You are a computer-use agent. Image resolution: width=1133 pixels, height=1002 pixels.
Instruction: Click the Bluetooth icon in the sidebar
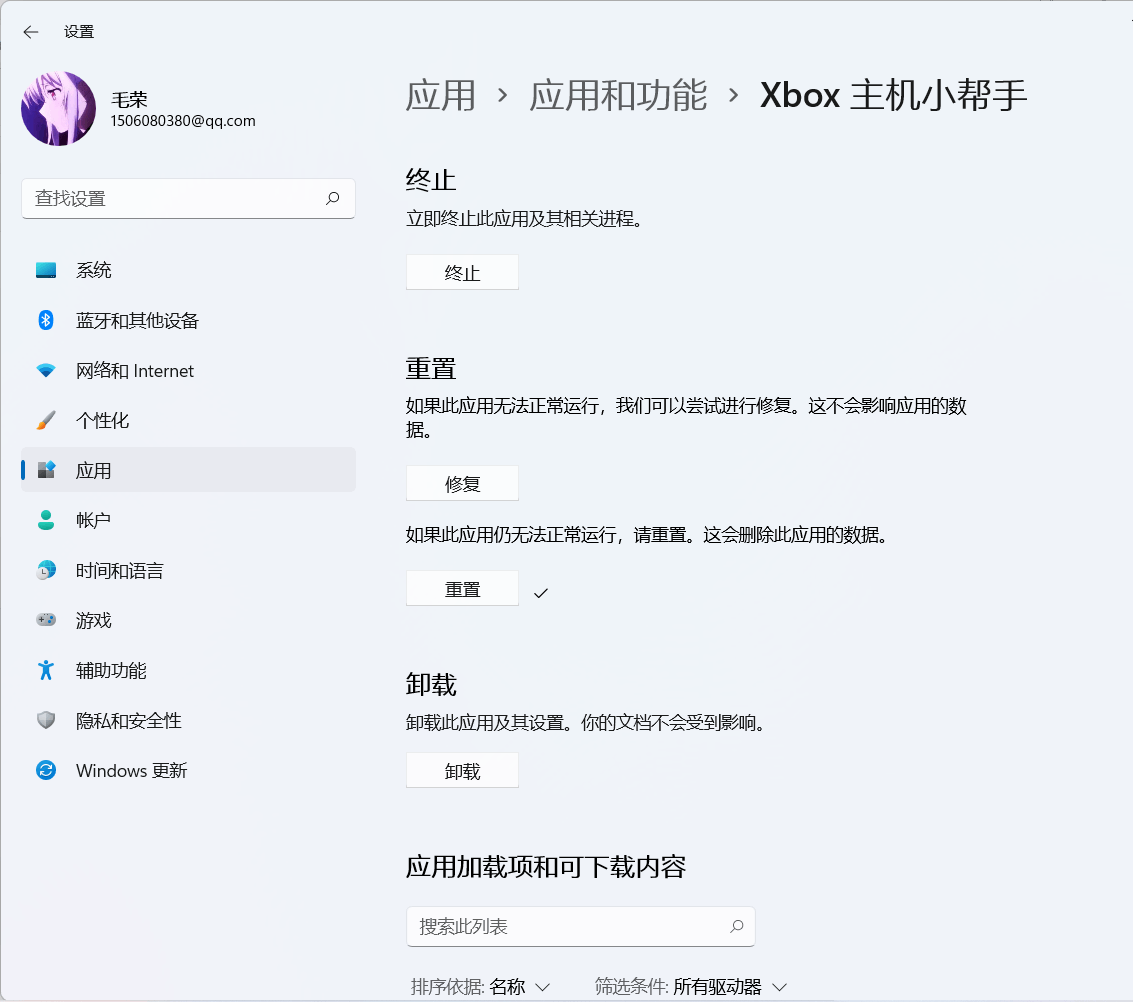(46, 320)
